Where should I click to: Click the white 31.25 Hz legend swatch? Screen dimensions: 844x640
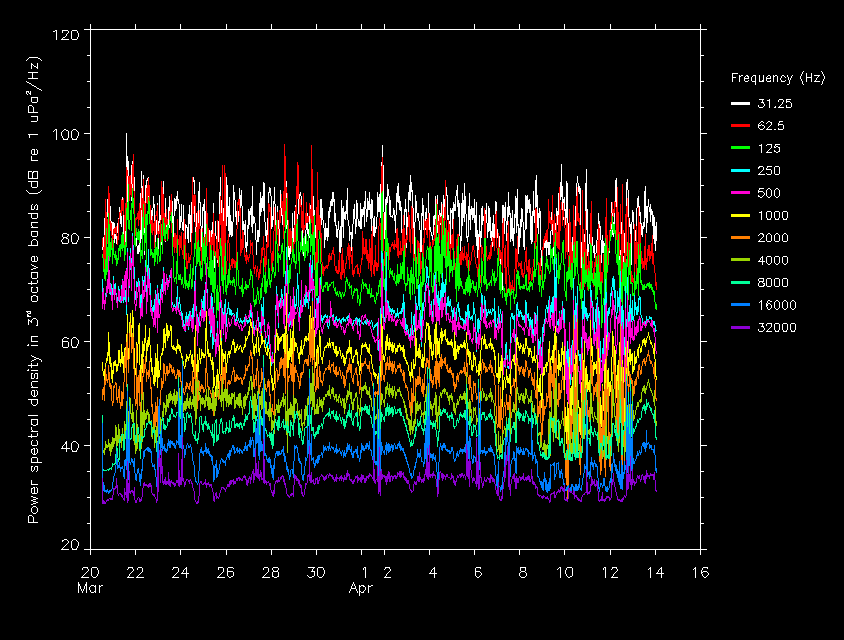[740, 103]
